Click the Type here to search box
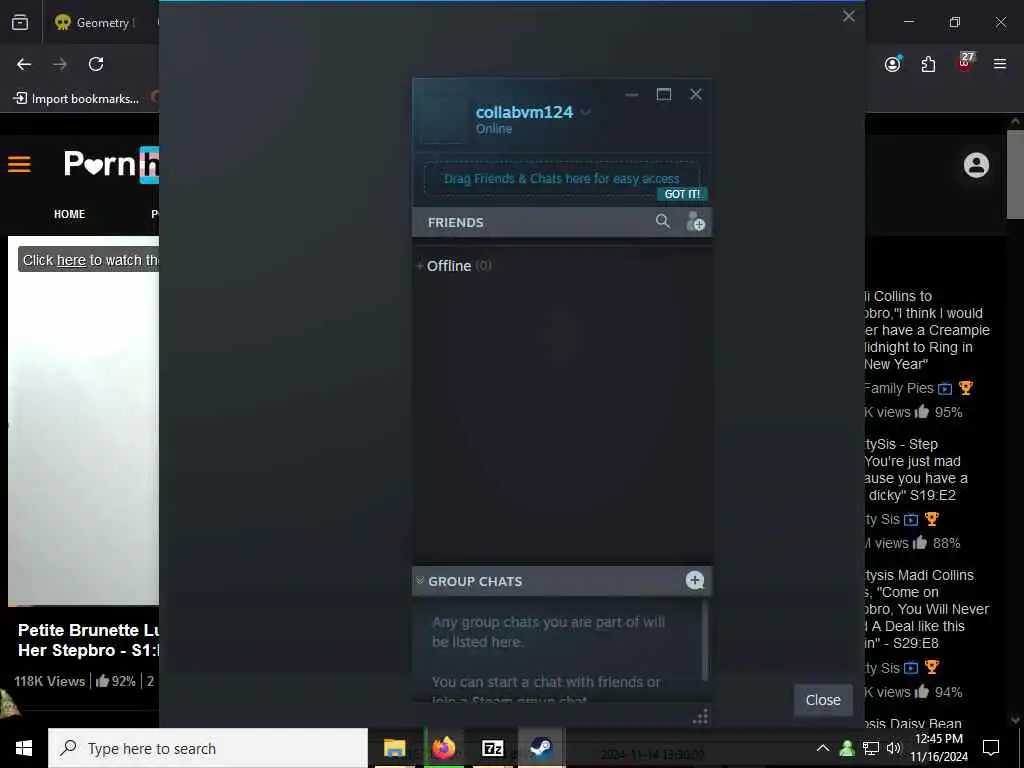Viewport: 1024px width, 768px height. [208, 748]
